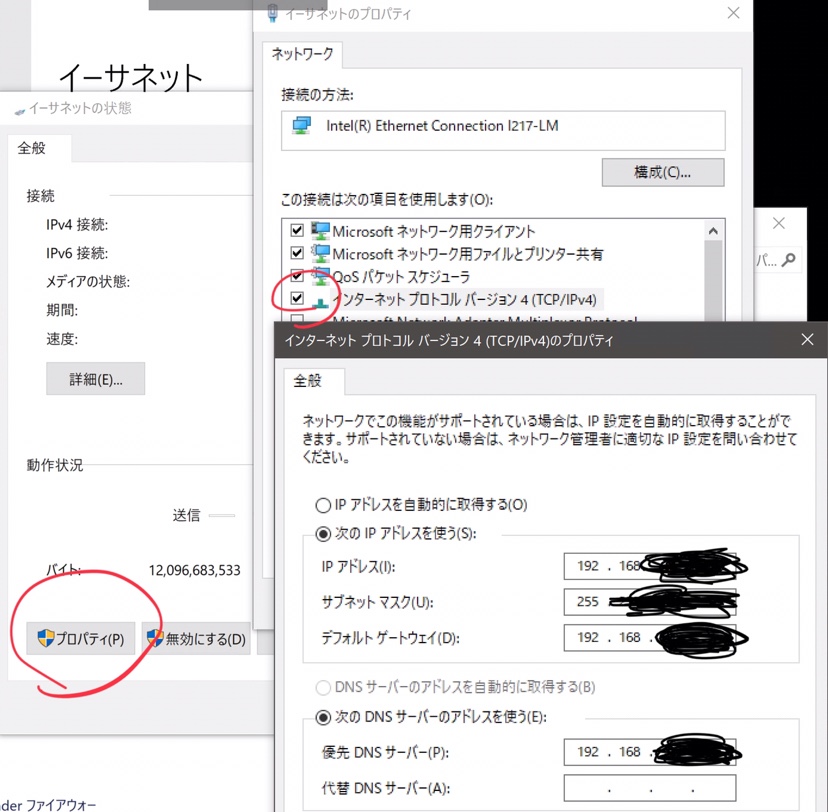Toggle インターネット プロトコル バージョン 4 checkbox

[x=297, y=298]
